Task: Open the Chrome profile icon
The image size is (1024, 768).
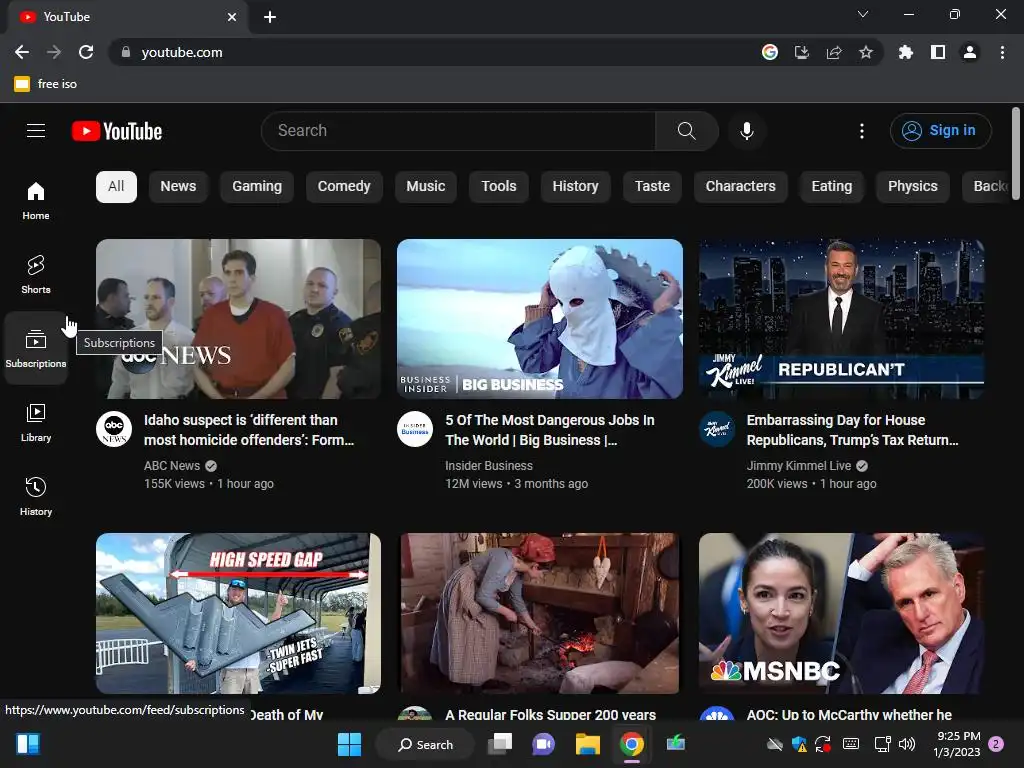Action: point(970,52)
